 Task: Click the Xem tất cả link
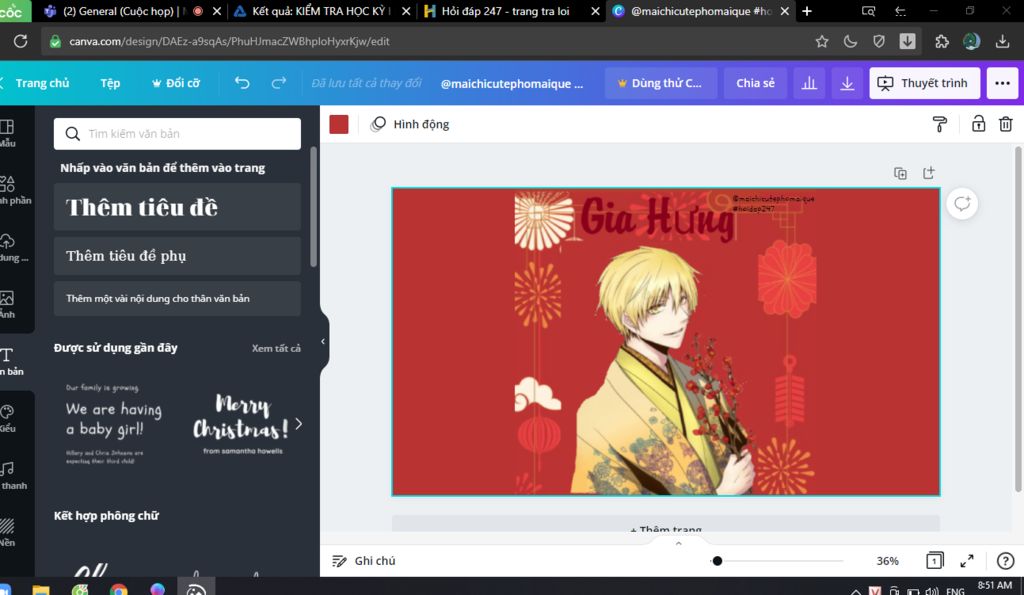pos(276,348)
